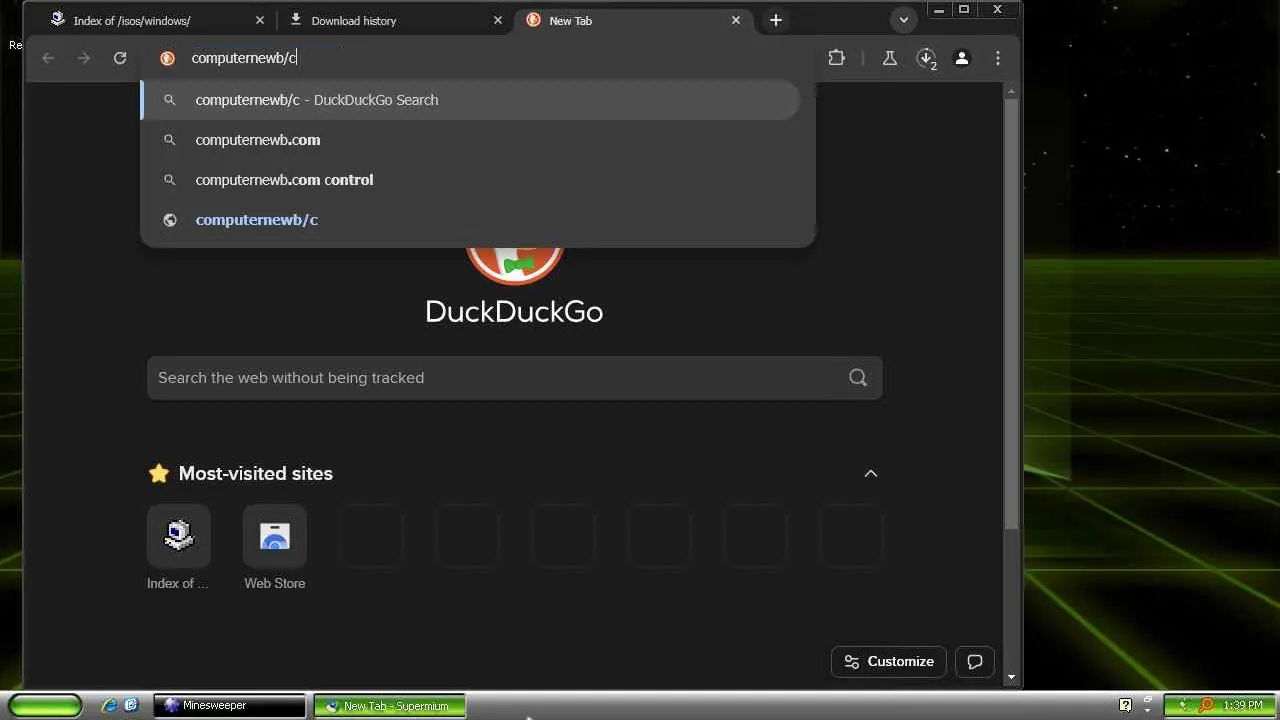Close the Download history tab
1280x720 pixels.
[498, 20]
